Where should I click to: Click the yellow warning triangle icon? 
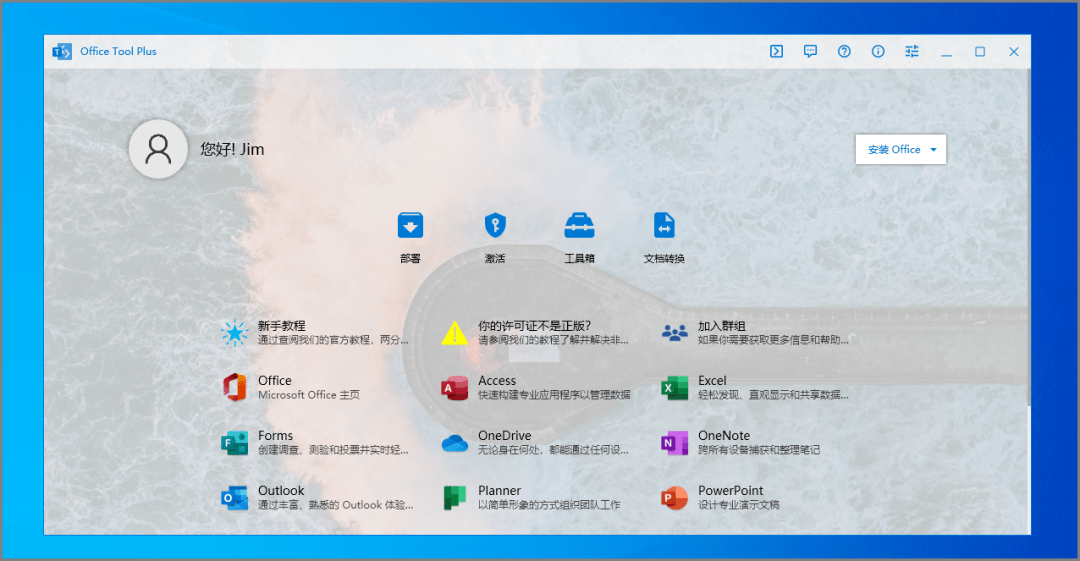pos(455,333)
